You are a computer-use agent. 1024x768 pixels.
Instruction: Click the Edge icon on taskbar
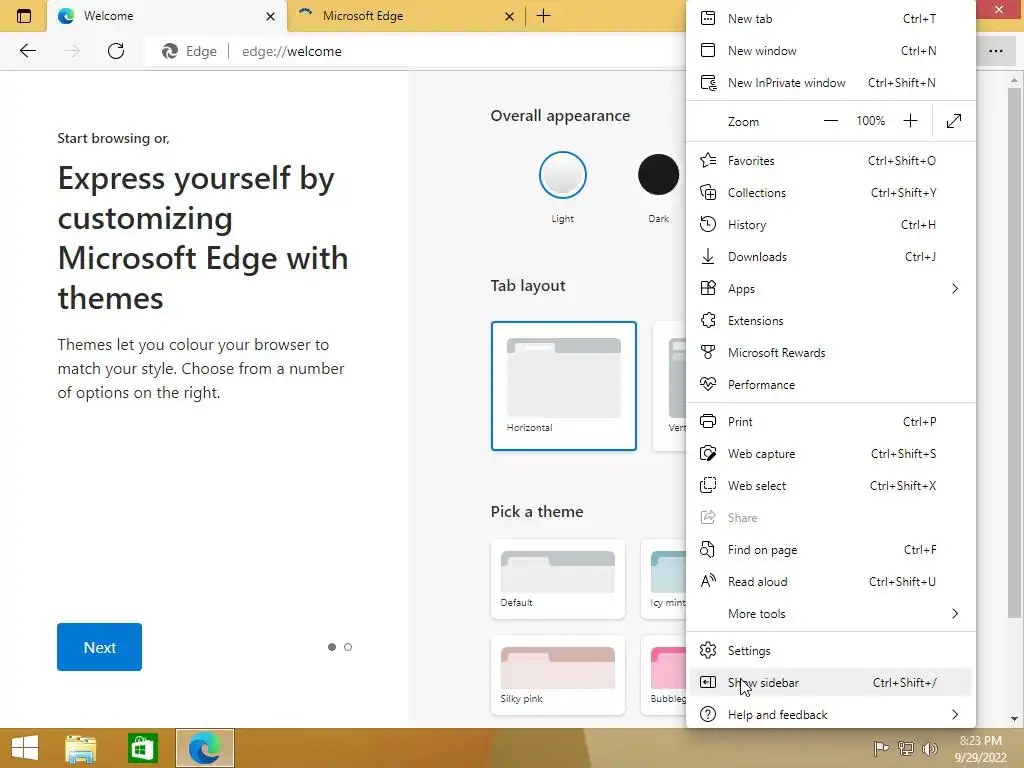coord(204,748)
